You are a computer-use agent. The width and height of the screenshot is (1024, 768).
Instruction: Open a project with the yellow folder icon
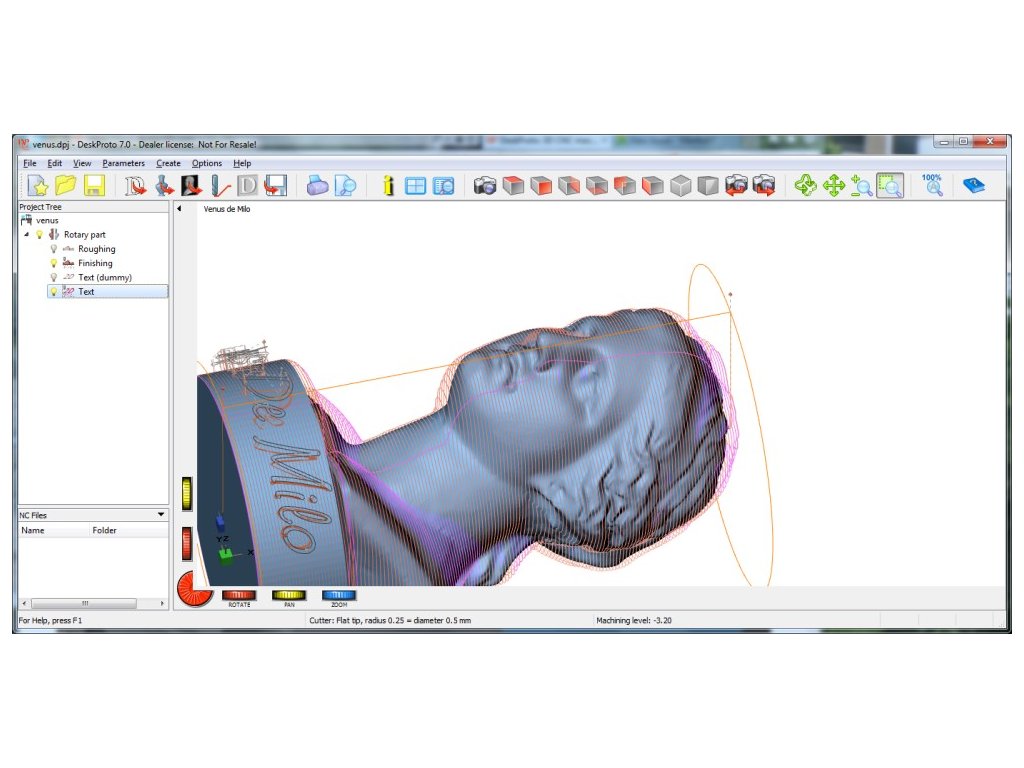click(65, 186)
